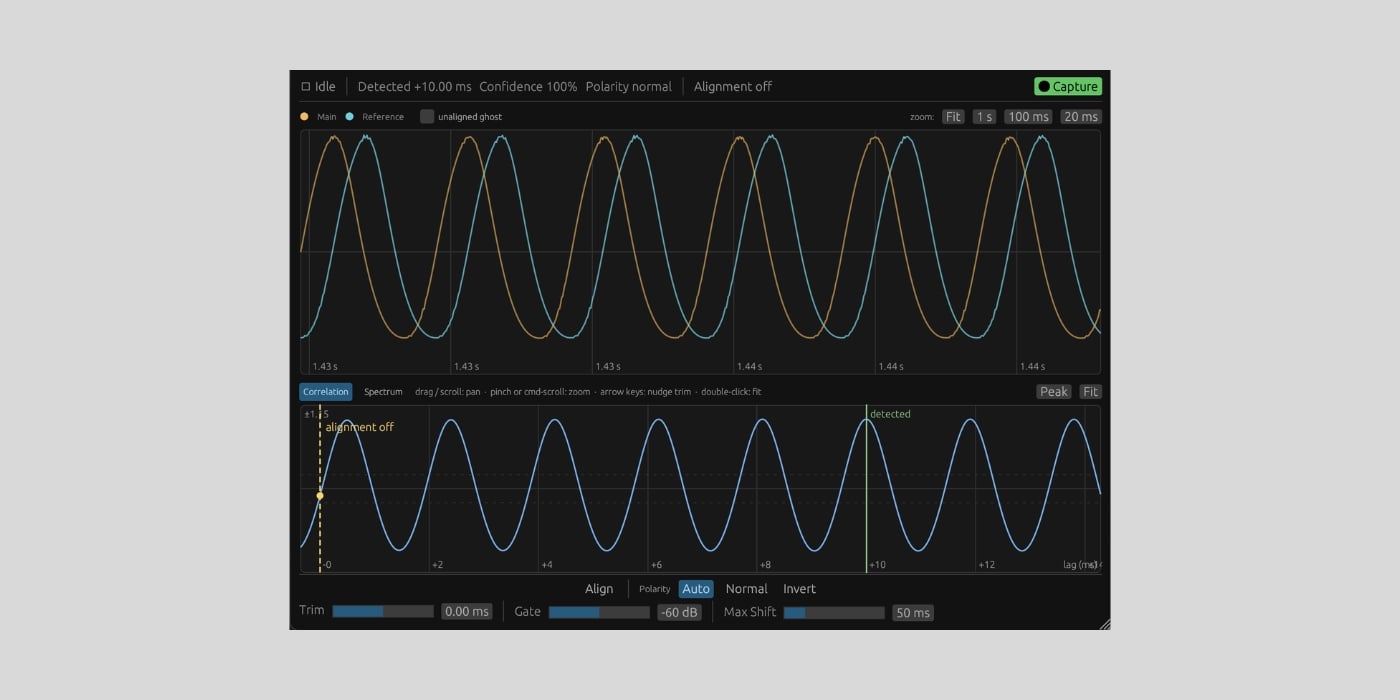The image size is (1400, 700).
Task: Click the blue Reference legend dot
Action: 350,116
